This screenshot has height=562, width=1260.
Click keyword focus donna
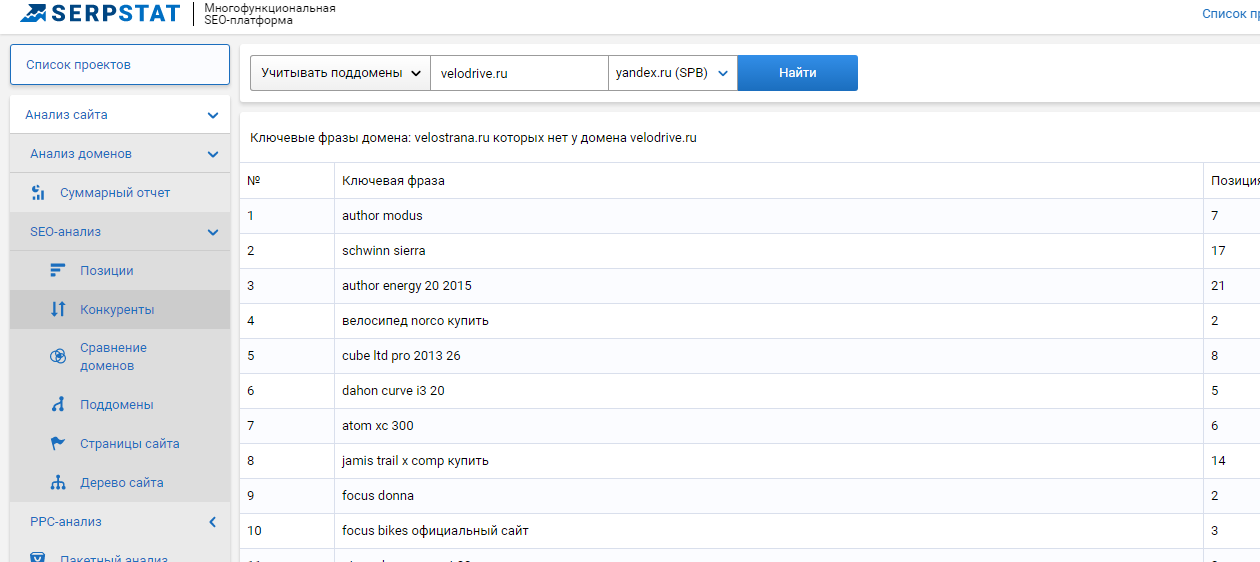point(378,496)
